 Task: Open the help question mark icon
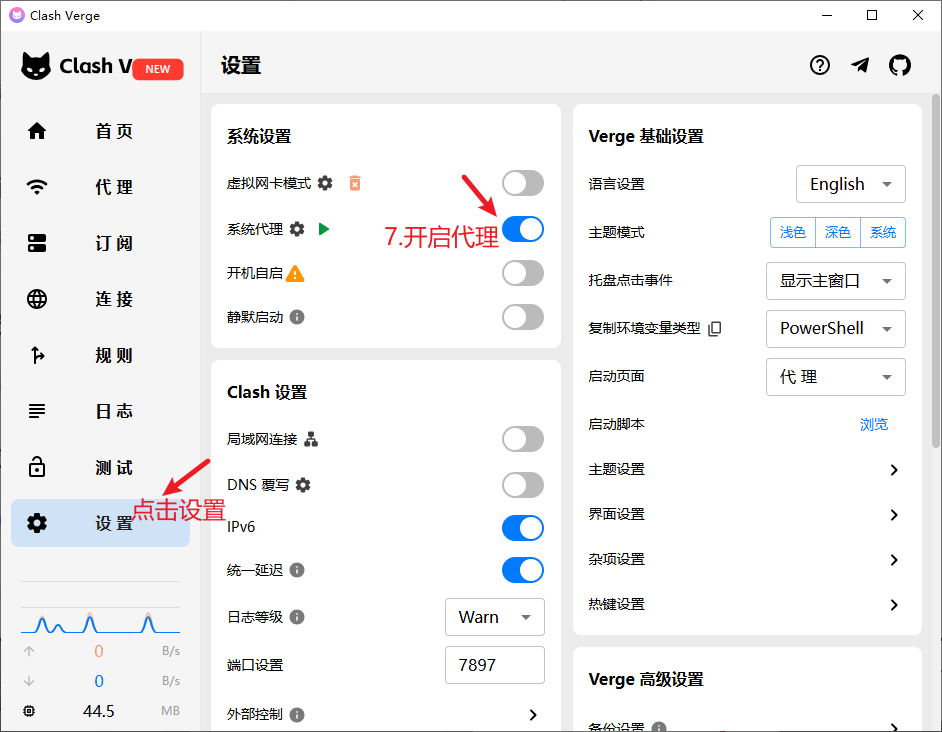(819, 65)
